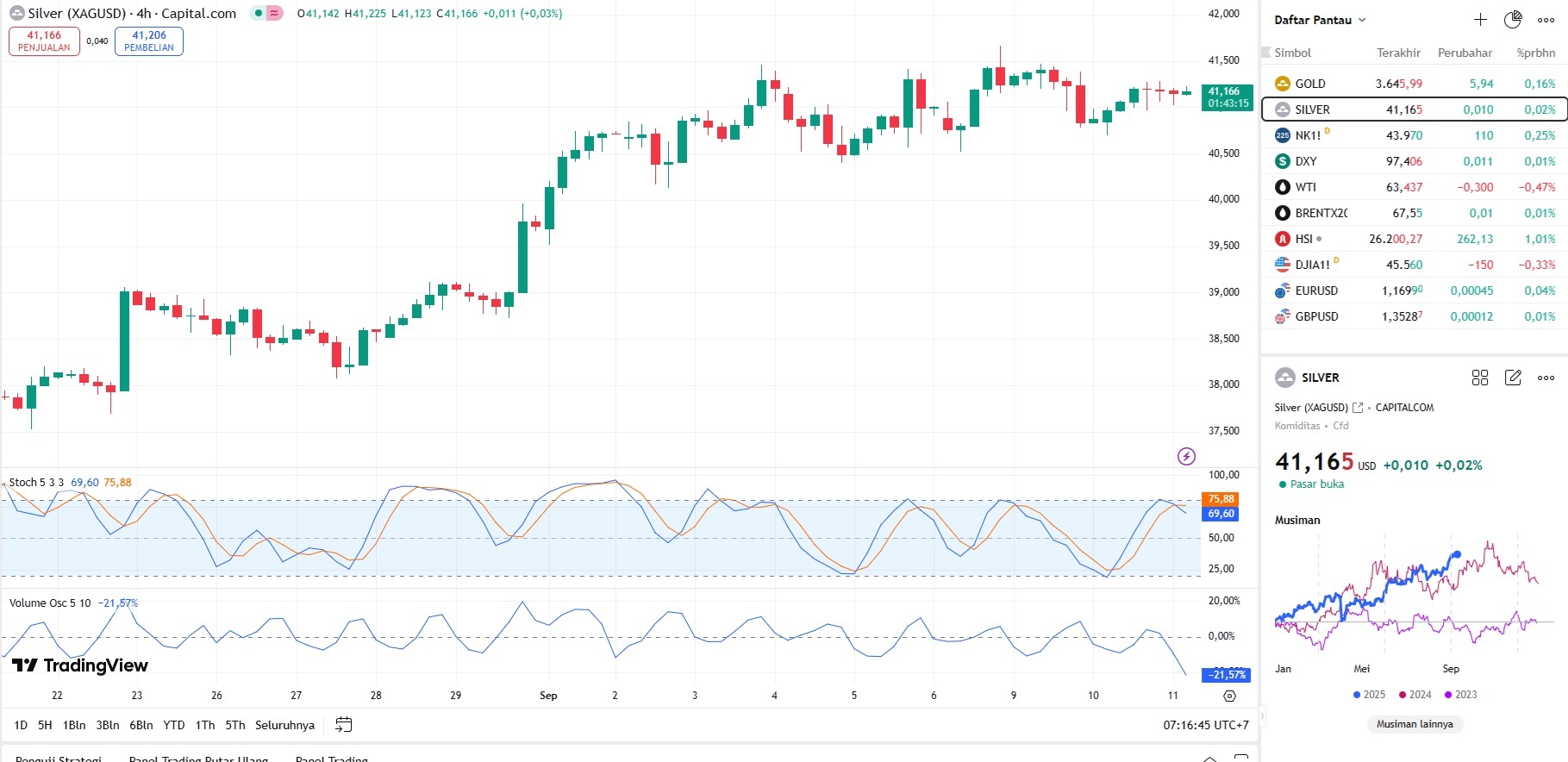Image resolution: width=1568 pixels, height=762 pixels.
Task: Open the watchlist advanced view pie icon
Action: tap(1513, 20)
